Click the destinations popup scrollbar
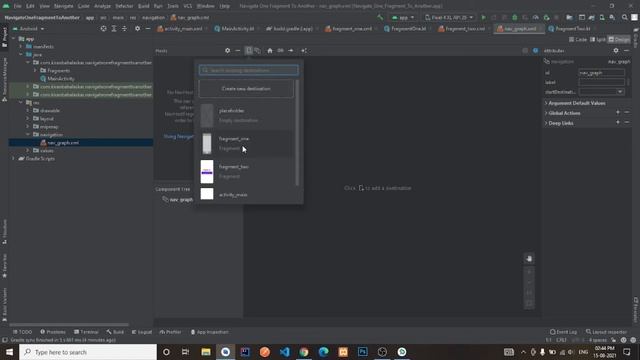The height and width of the screenshot is (360, 640). [297, 133]
